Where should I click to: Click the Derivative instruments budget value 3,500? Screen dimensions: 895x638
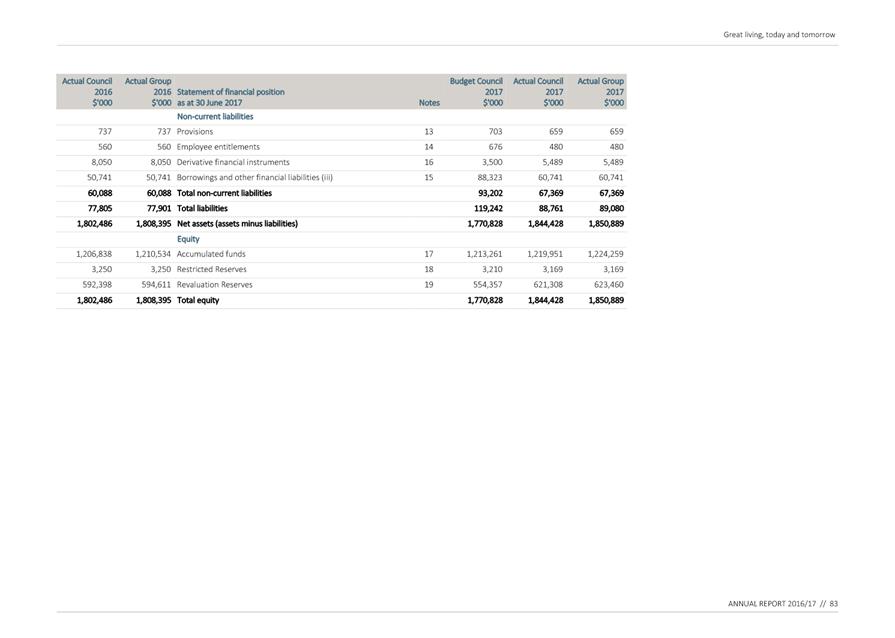pos(492,163)
